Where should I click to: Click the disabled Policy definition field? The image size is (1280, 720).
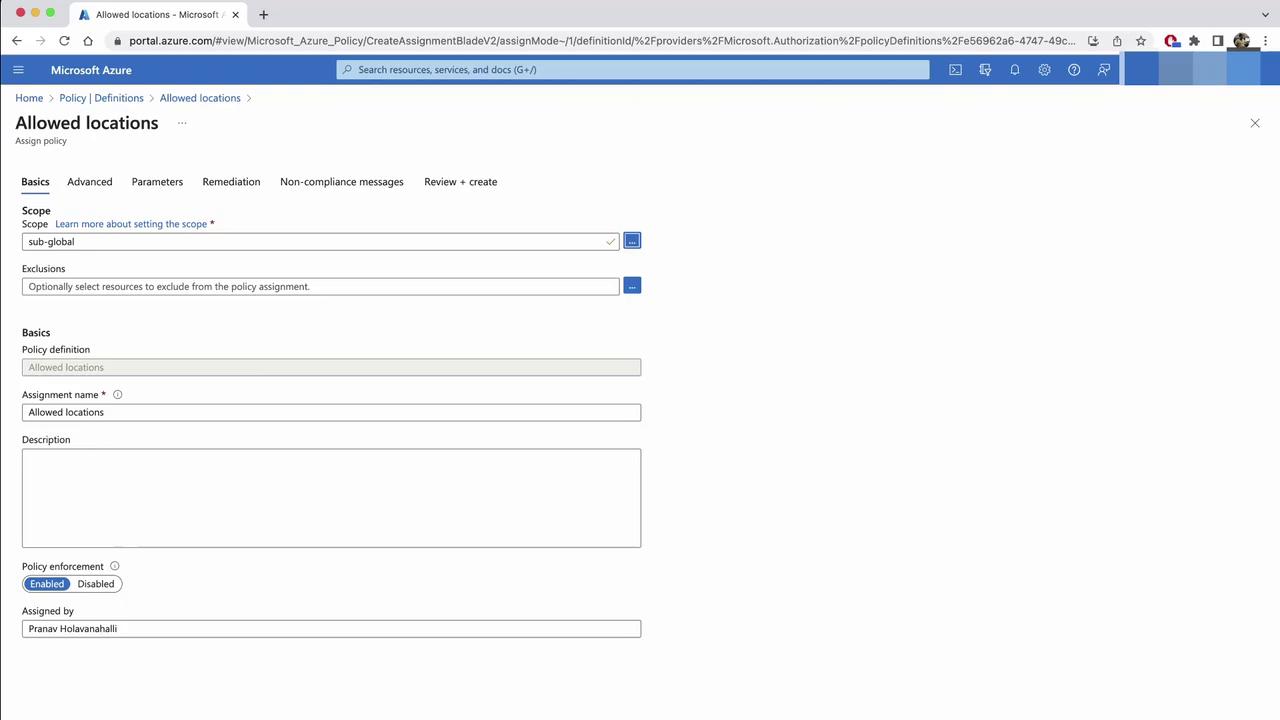coord(331,367)
